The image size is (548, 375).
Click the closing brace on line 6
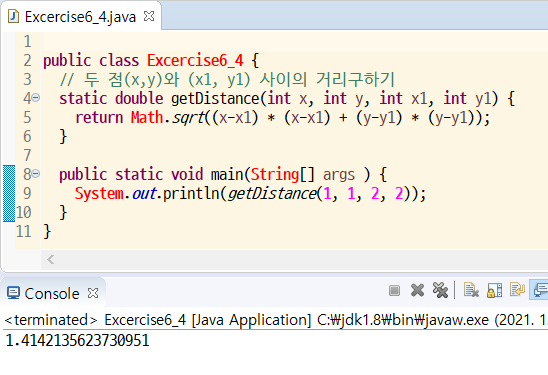coord(63,136)
